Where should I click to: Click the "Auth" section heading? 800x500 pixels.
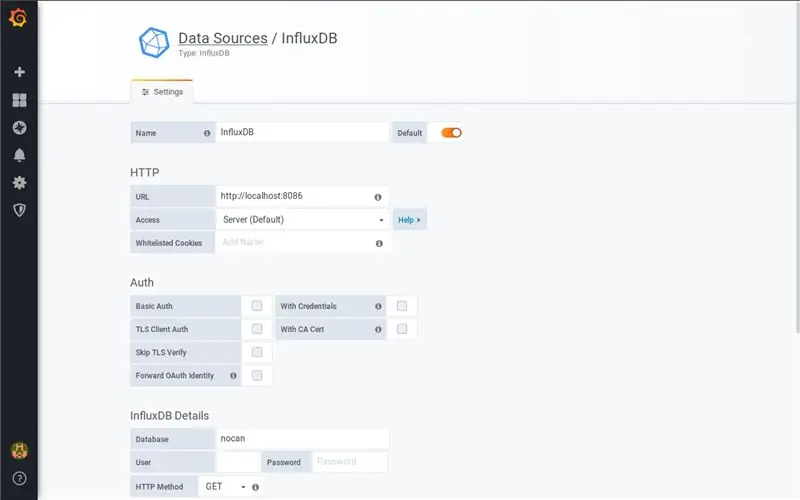[x=142, y=283]
